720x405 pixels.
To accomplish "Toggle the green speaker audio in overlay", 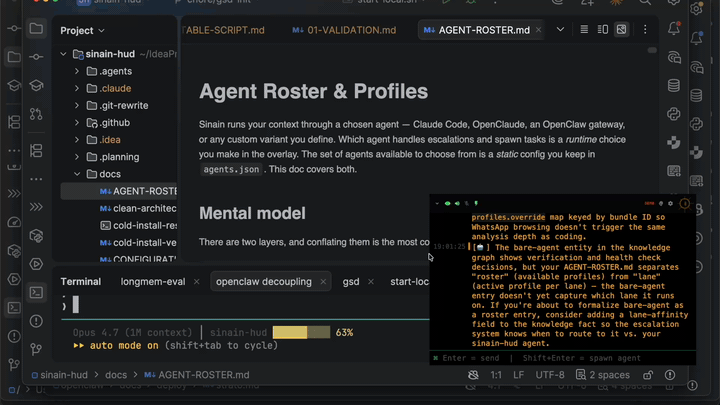I will pyautogui.click(x=457, y=203).
